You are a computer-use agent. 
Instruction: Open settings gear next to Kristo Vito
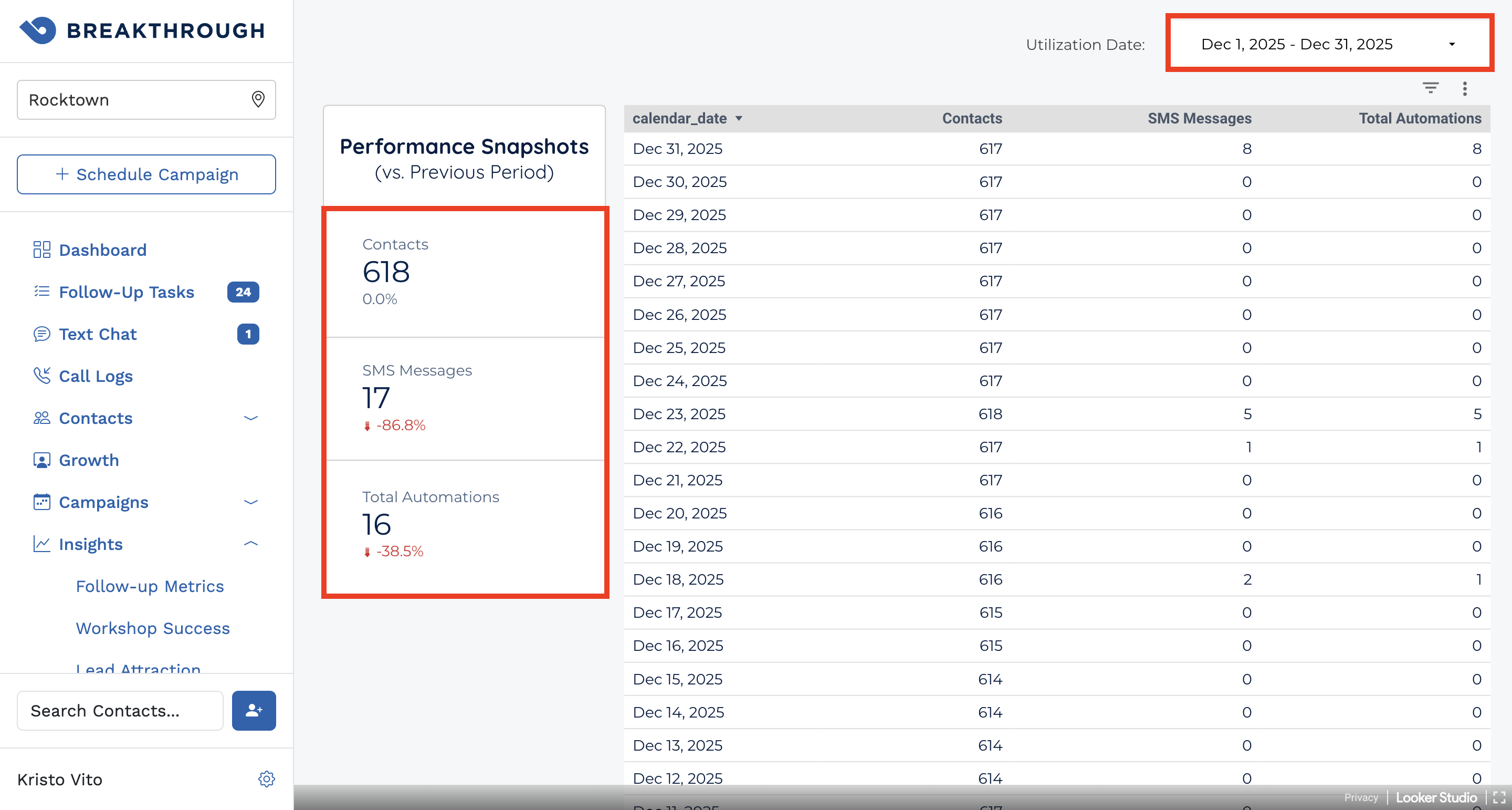click(267, 779)
